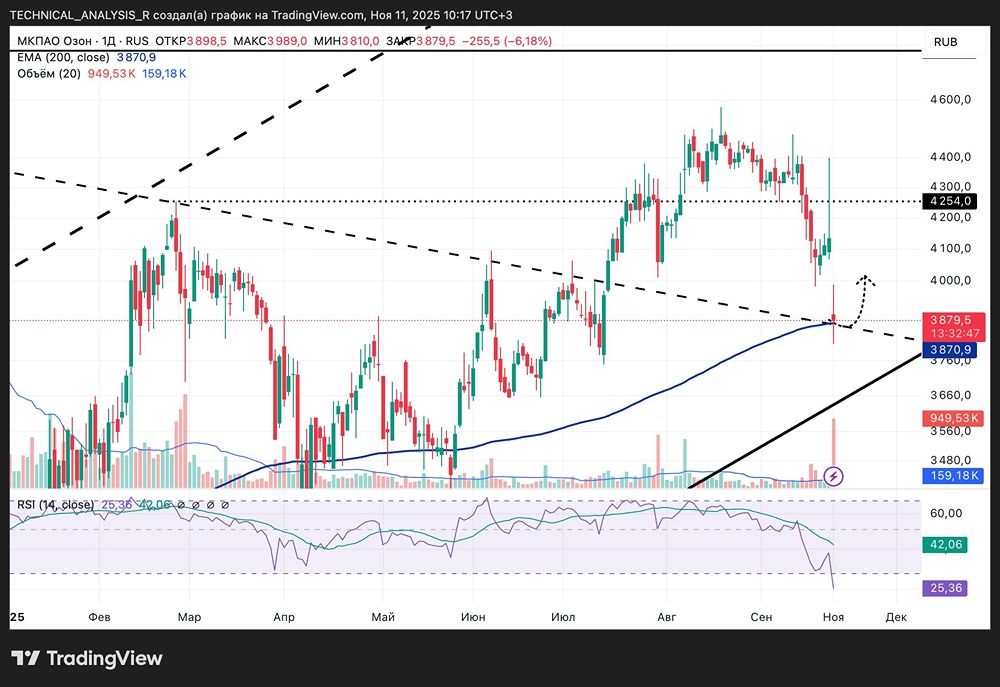Open the RUB currency dropdown
Screen dimensions: 1000x687
pyautogui.click(x=946, y=42)
